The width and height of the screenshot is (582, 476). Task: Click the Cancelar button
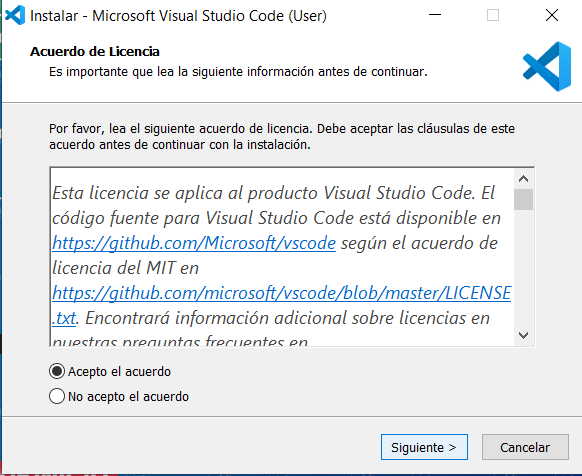(525, 447)
